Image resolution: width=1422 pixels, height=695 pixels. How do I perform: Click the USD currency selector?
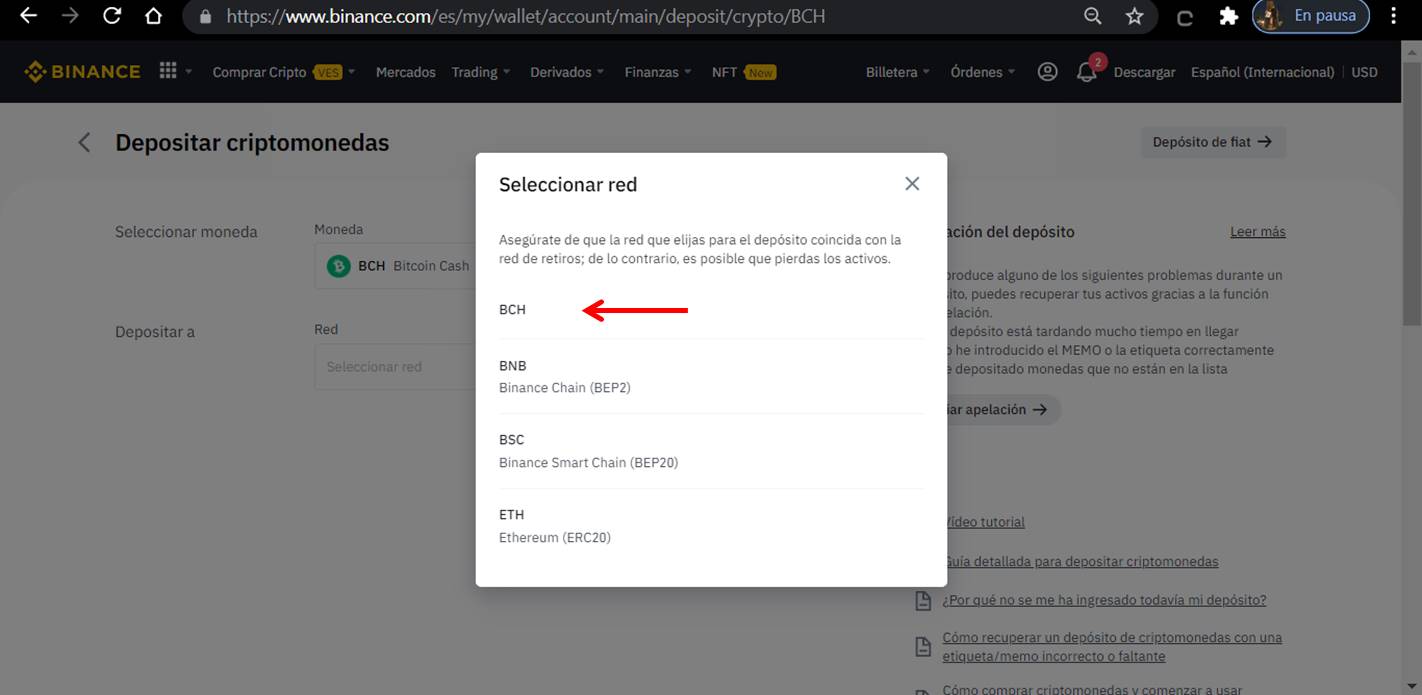point(1364,72)
